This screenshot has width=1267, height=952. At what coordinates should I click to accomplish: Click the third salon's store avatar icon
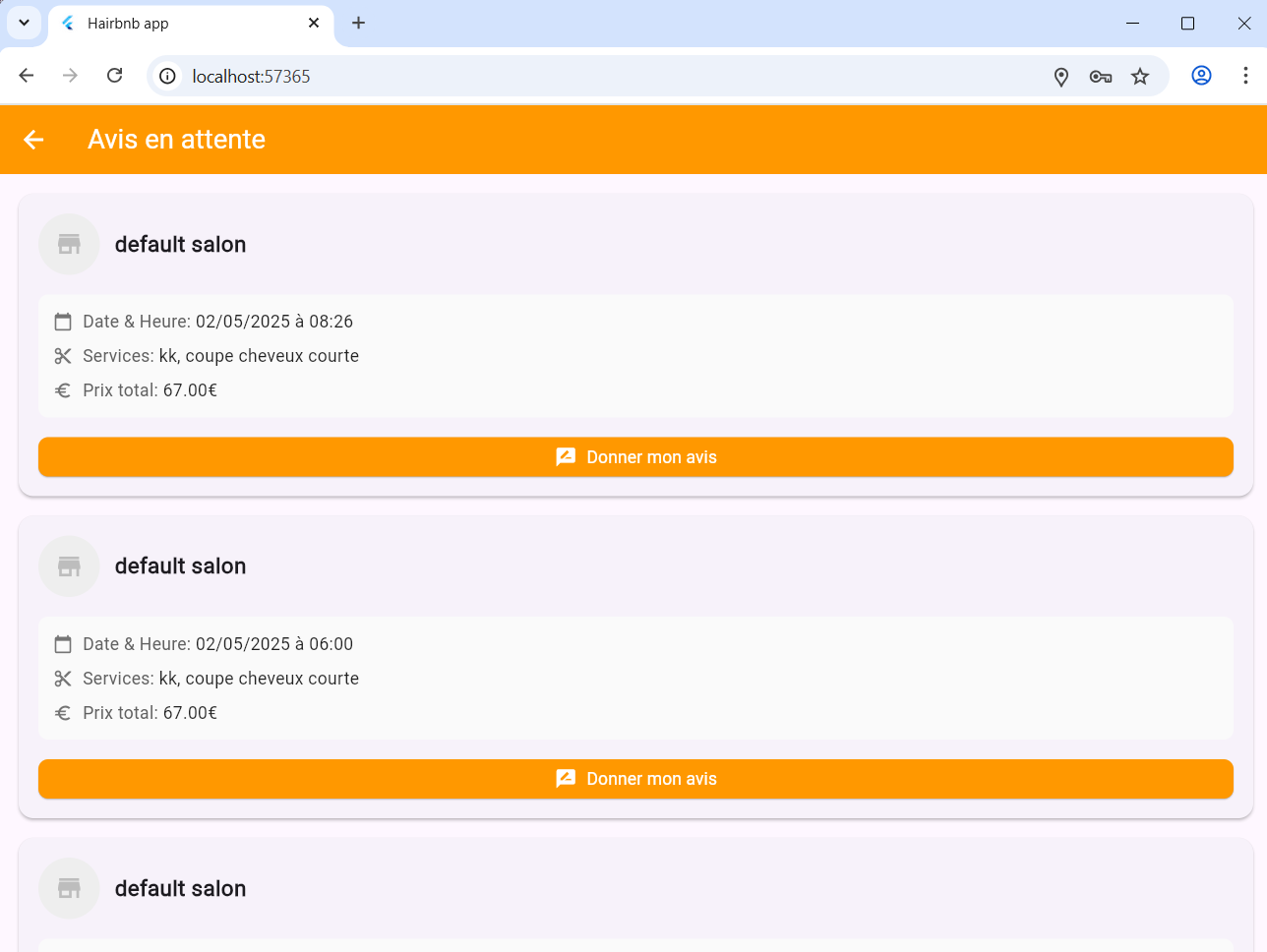tap(69, 888)
